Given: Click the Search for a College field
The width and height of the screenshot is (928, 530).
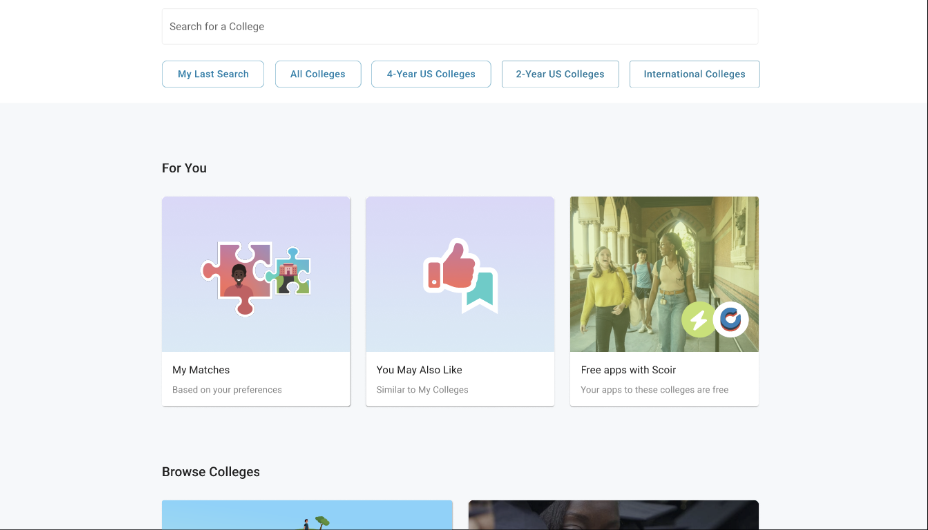Looking at the screenshot, I should (460, 27).
